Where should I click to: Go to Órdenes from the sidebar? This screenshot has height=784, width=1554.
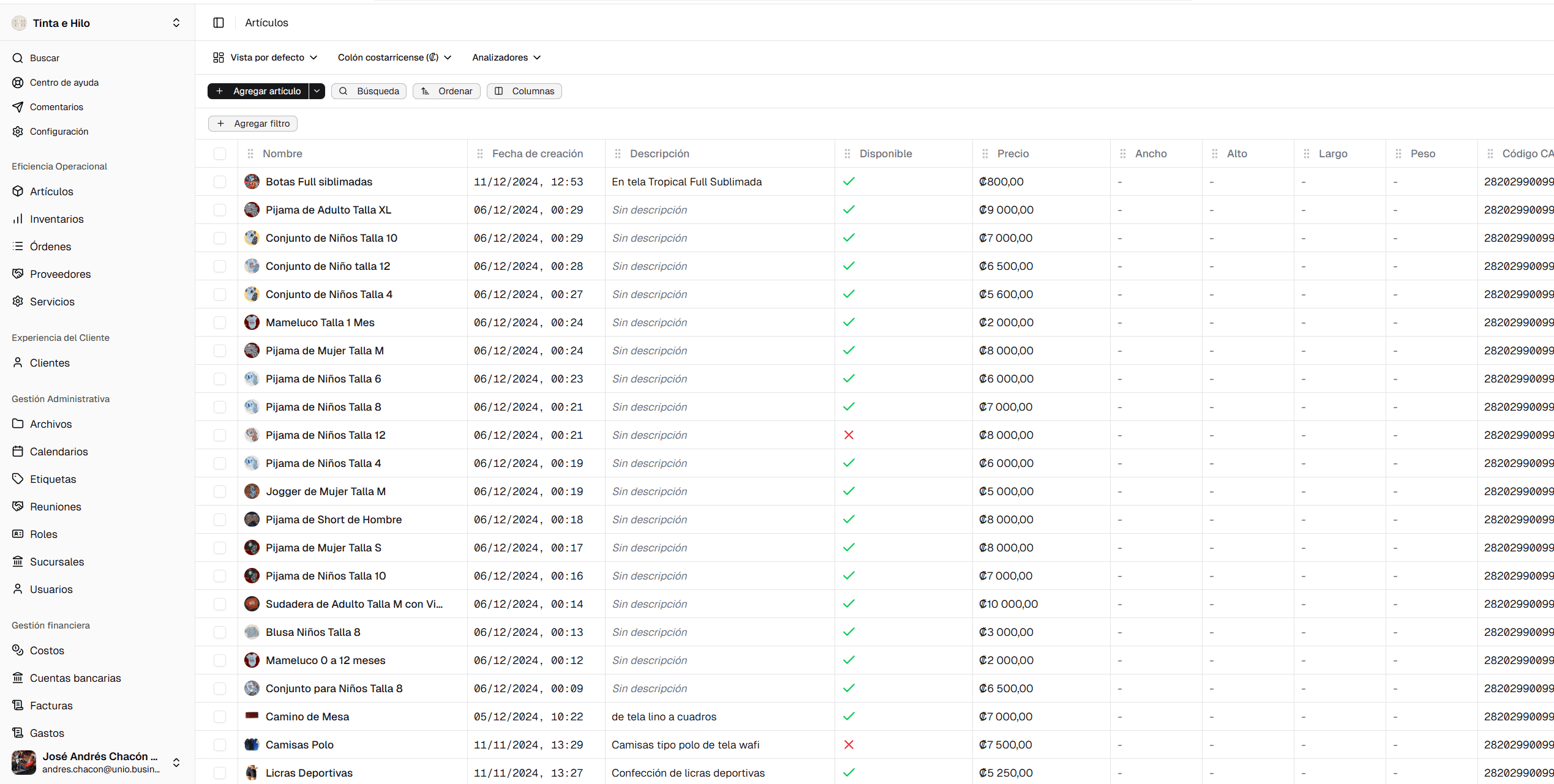[51, 246]
